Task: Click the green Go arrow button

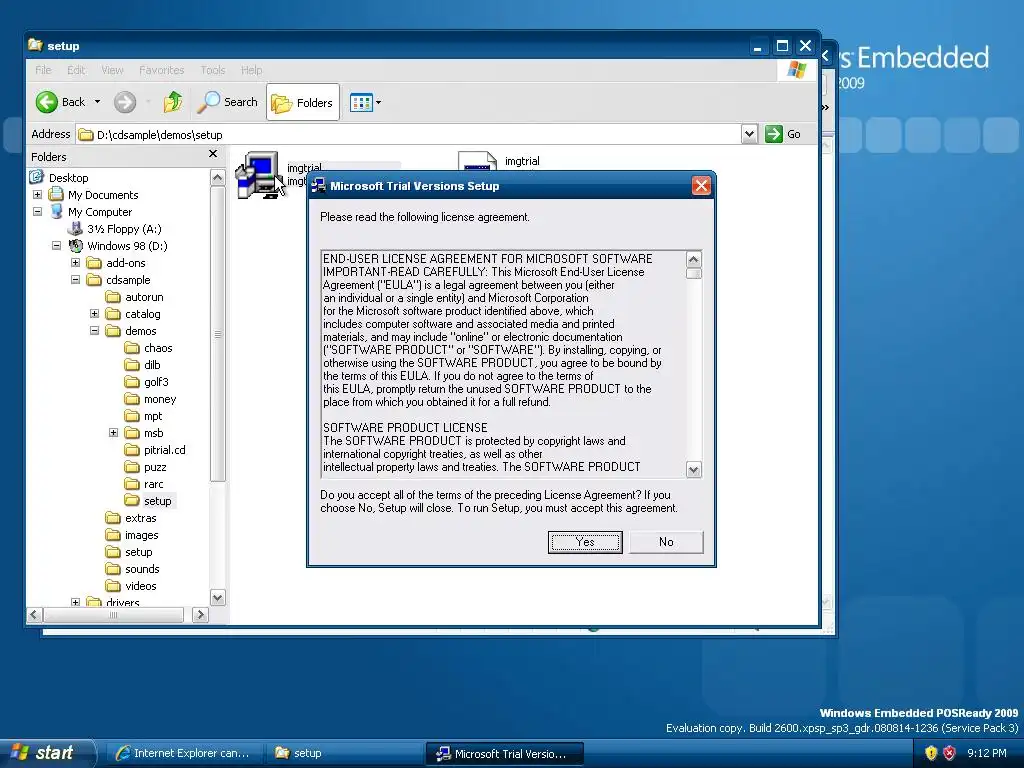Action: coord(774,134)
